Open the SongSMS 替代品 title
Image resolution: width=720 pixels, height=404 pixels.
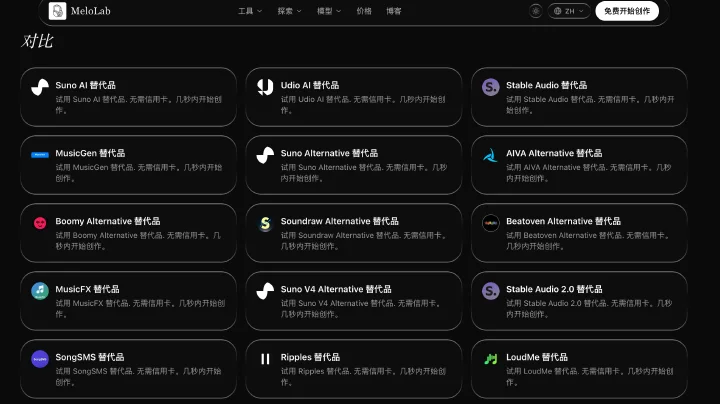click(x=90, y=357)
